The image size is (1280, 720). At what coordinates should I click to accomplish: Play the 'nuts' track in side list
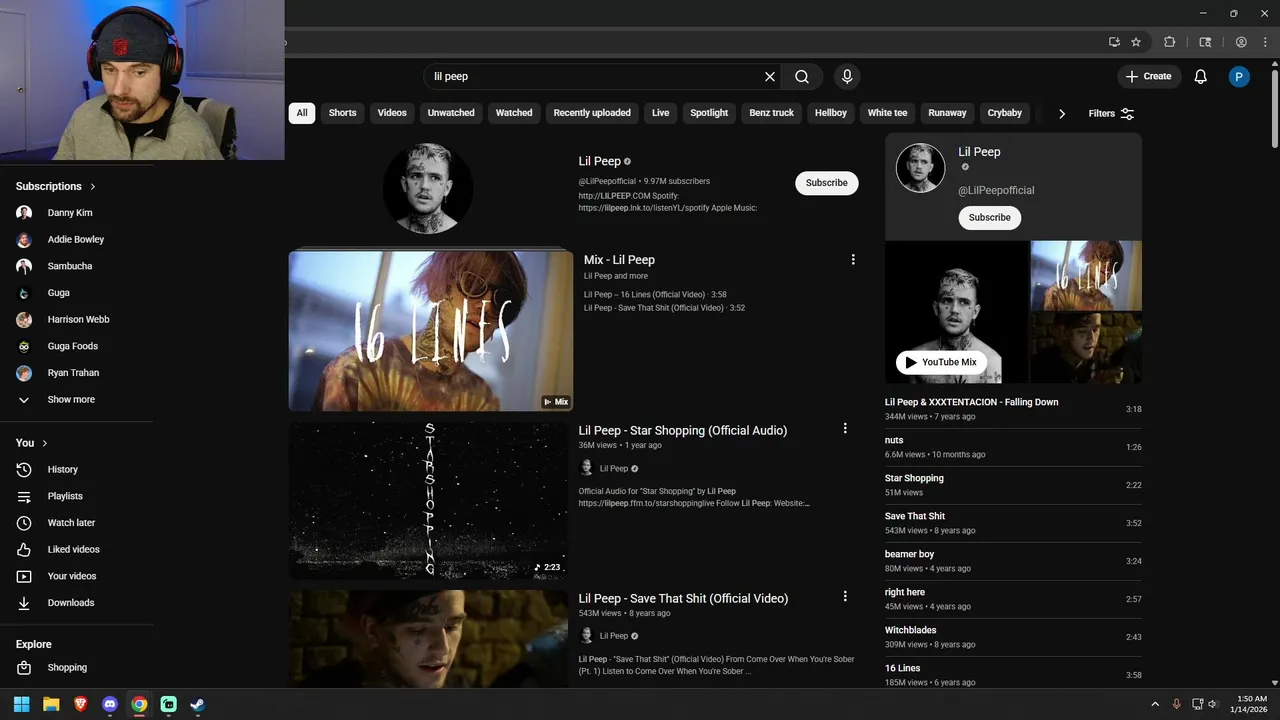[x=1013, y=447]
